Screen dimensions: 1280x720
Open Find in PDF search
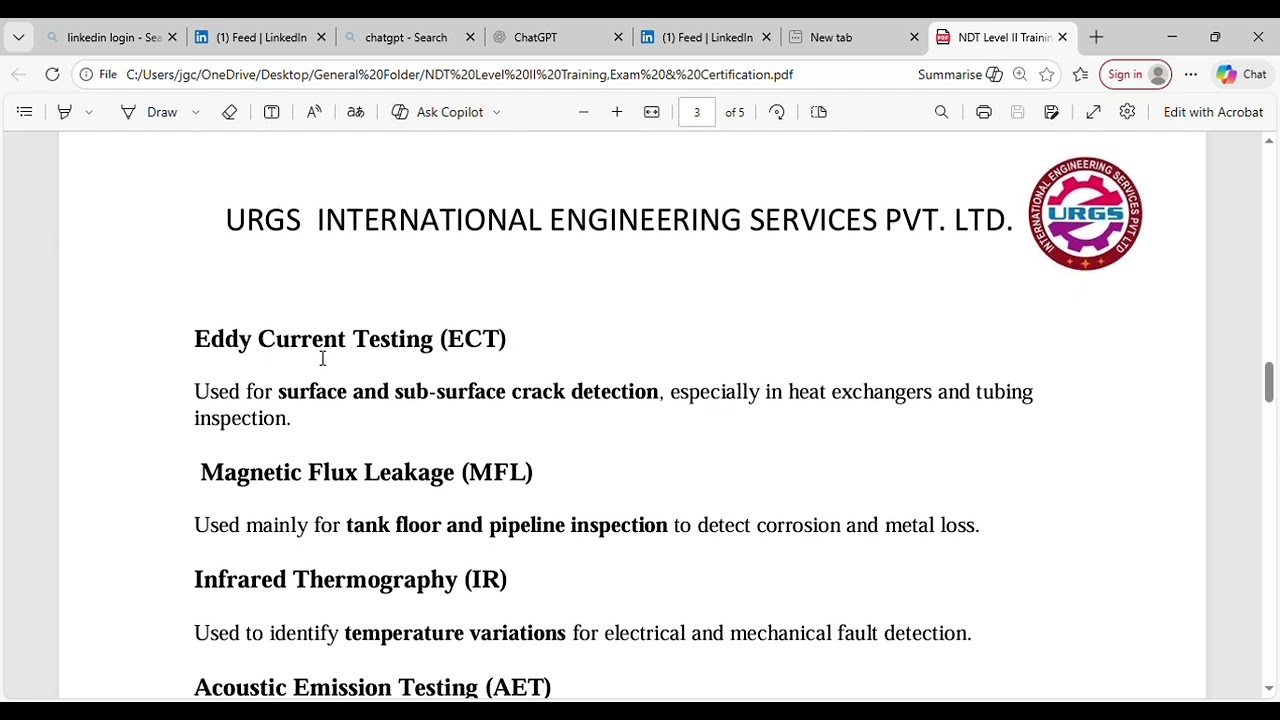941,112
